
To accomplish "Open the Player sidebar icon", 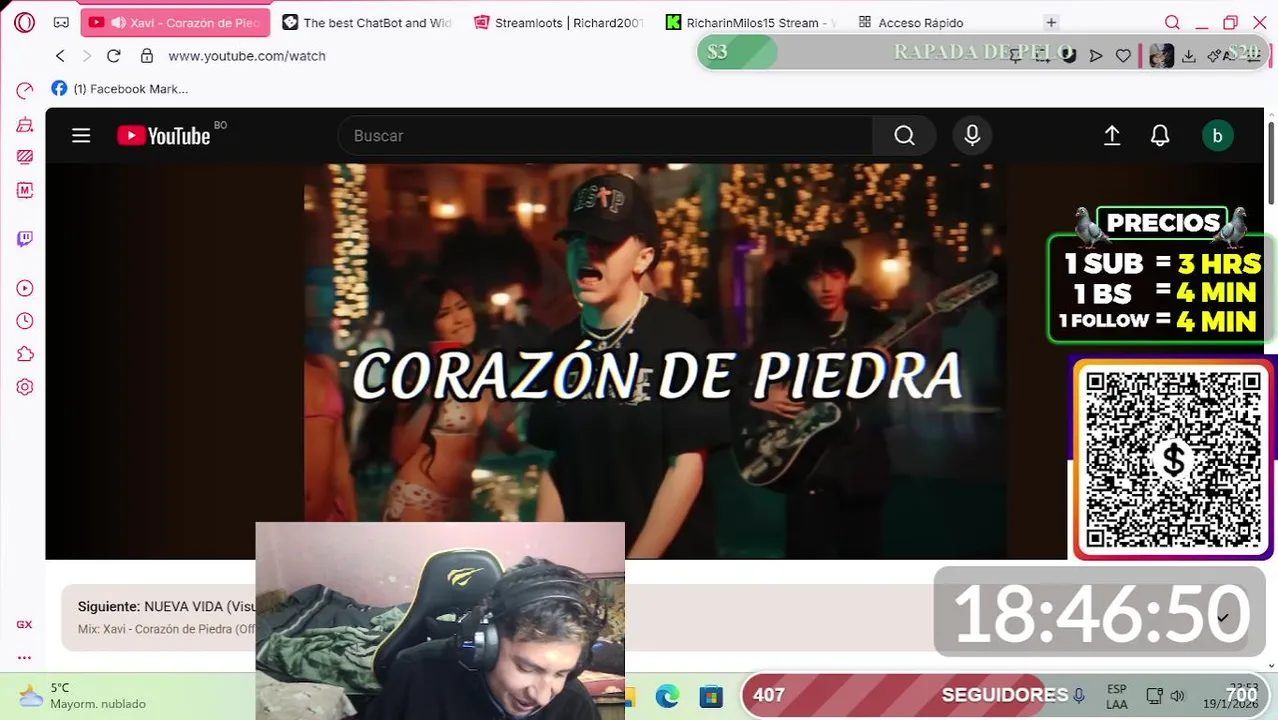I will (25, 288).
